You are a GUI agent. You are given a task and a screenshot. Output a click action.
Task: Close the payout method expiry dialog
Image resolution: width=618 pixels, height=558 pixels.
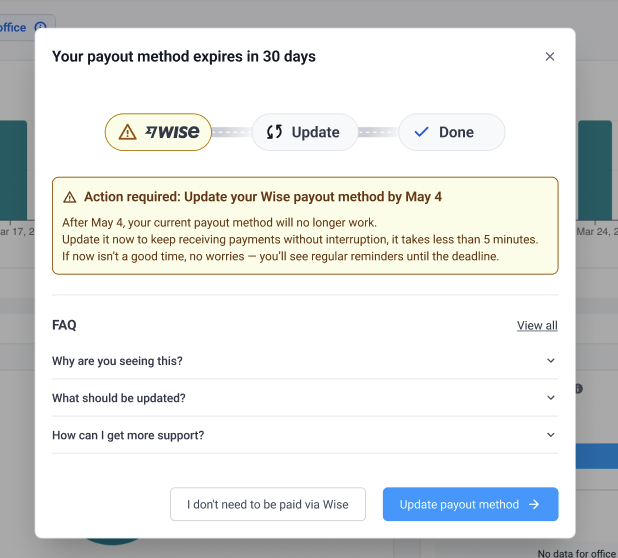549,56
